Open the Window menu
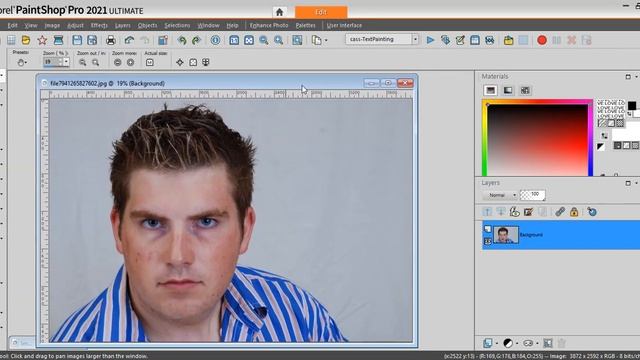Screen dimensions: 640x360 coord(208,25)
